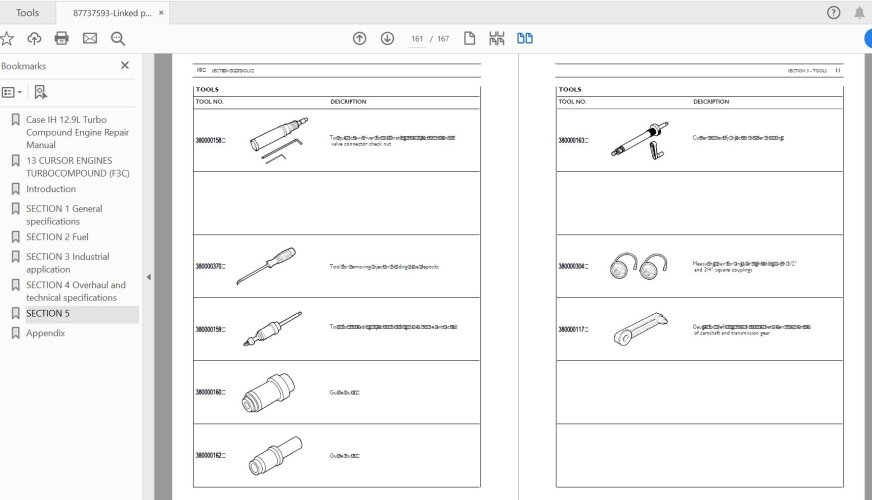Select the 87737593-Linked document tab
The image size is (872, 500).
[110, 13]
